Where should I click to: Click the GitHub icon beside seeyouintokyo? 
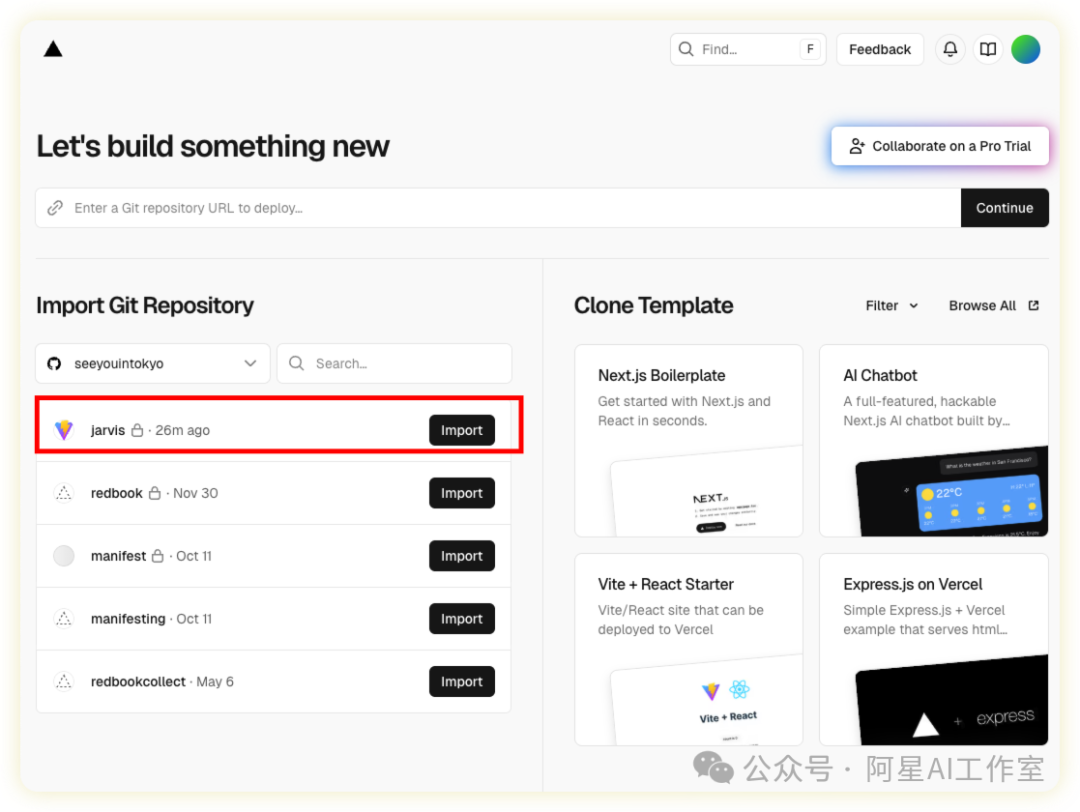[x=54, y=364]
